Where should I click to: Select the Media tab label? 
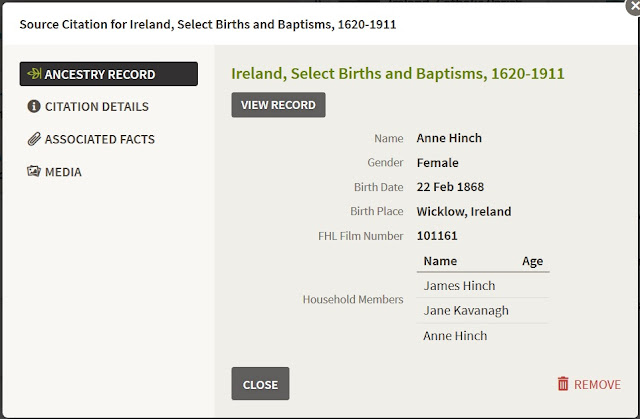tap(63, 172)
